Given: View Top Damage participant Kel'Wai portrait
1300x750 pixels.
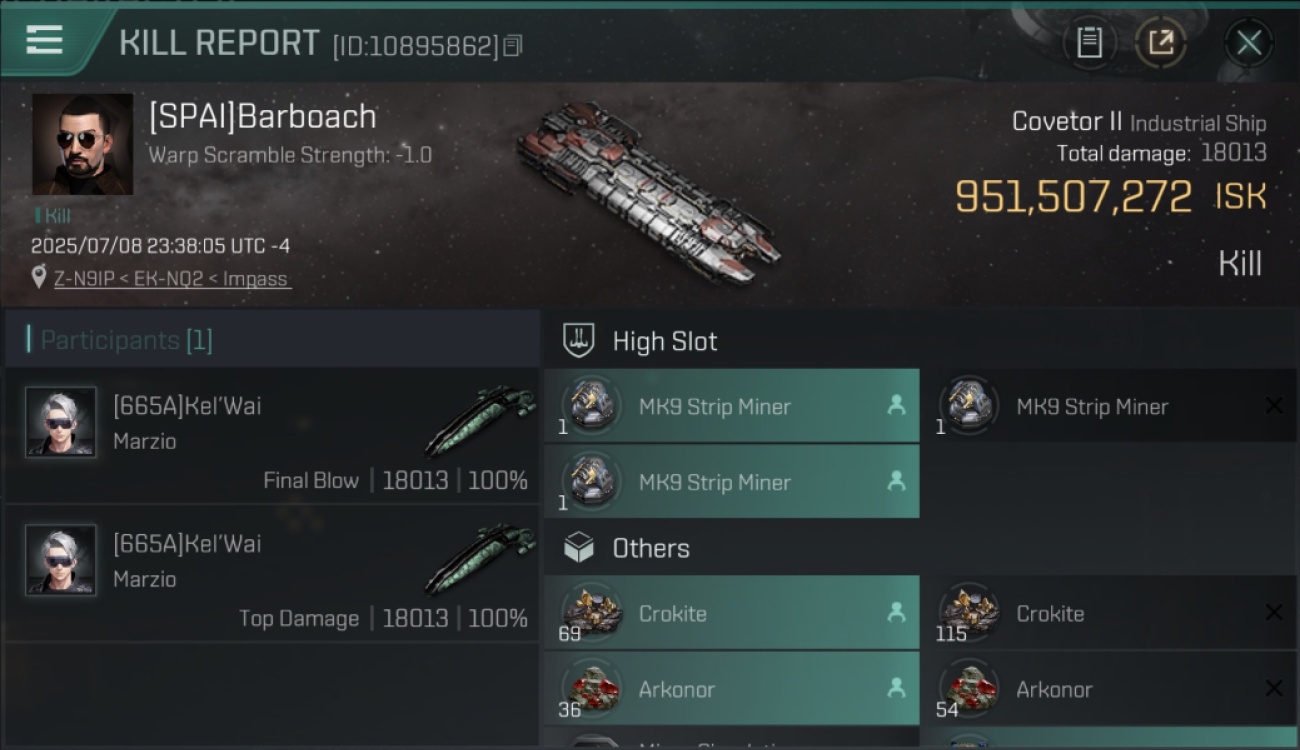Looking at the screenshot, I should tap(61, 560).
